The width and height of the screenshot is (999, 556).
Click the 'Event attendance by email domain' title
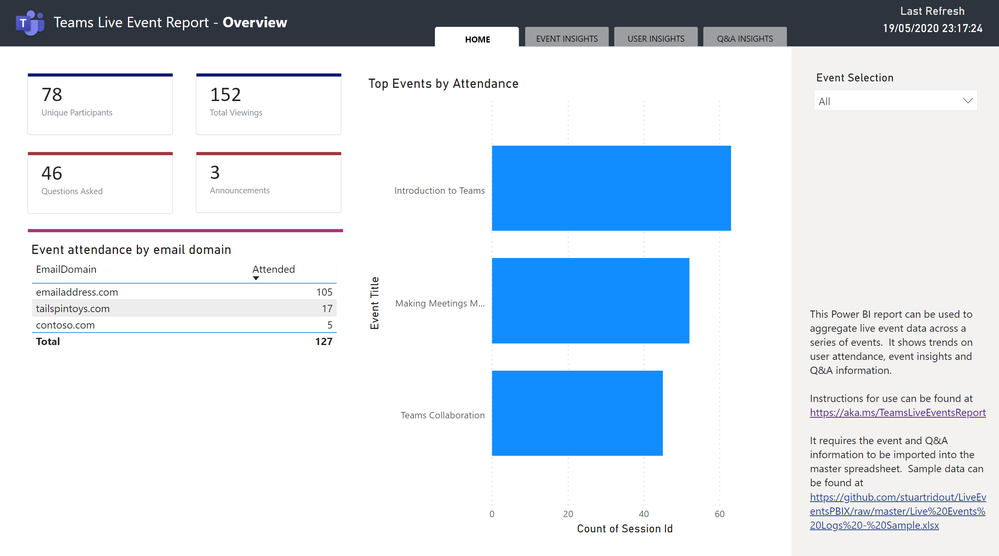131,250
